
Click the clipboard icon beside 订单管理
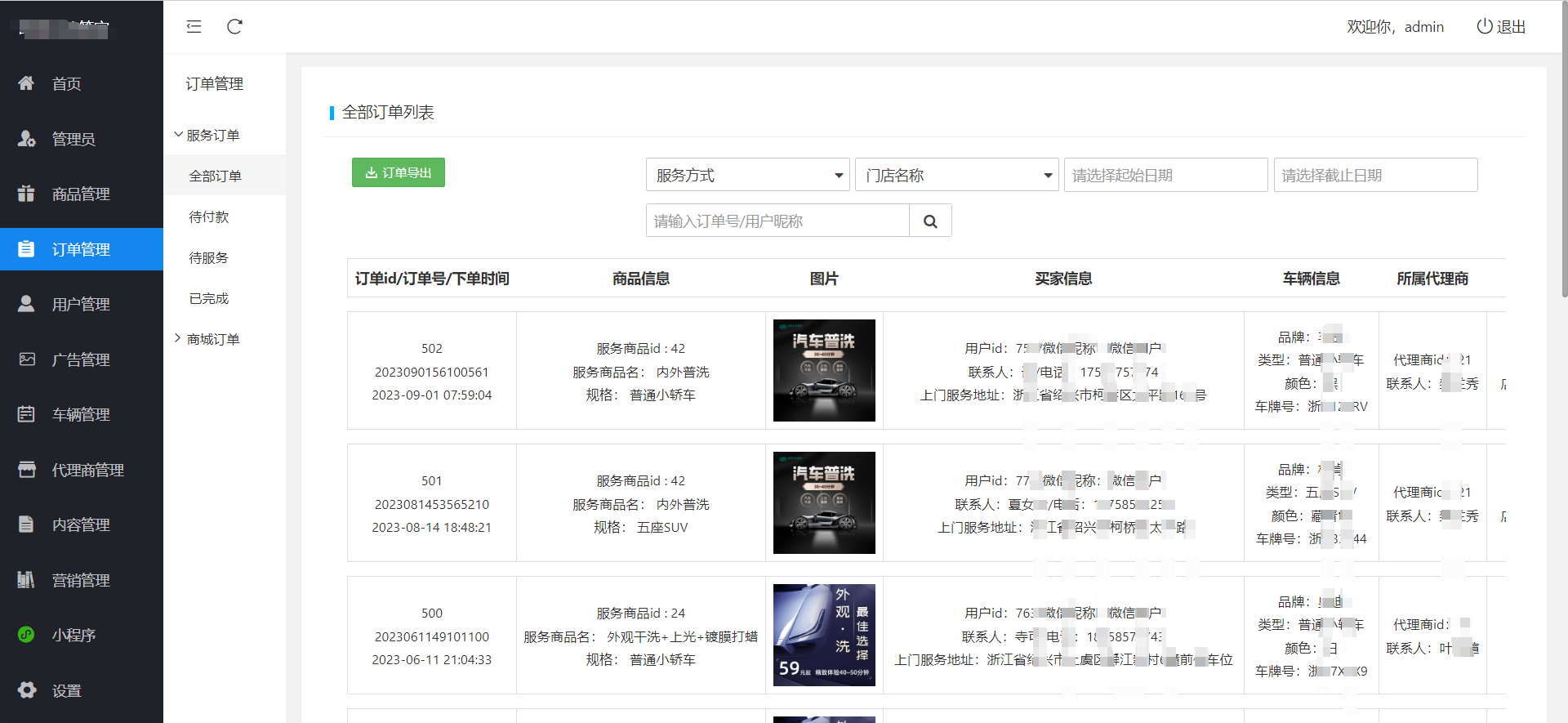[26, 249]
